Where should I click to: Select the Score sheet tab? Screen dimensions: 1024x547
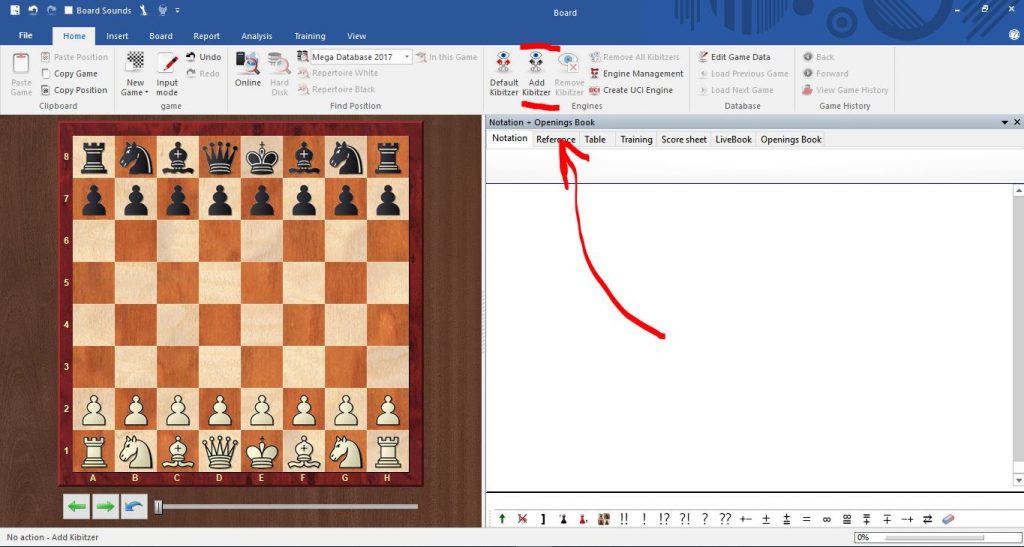coord(684,139)
